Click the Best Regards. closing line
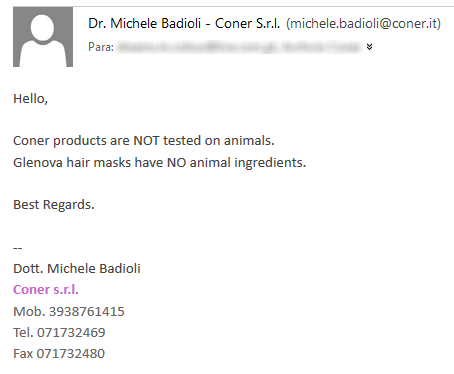The width and height of the screenshot is (454, 374). 54,205
